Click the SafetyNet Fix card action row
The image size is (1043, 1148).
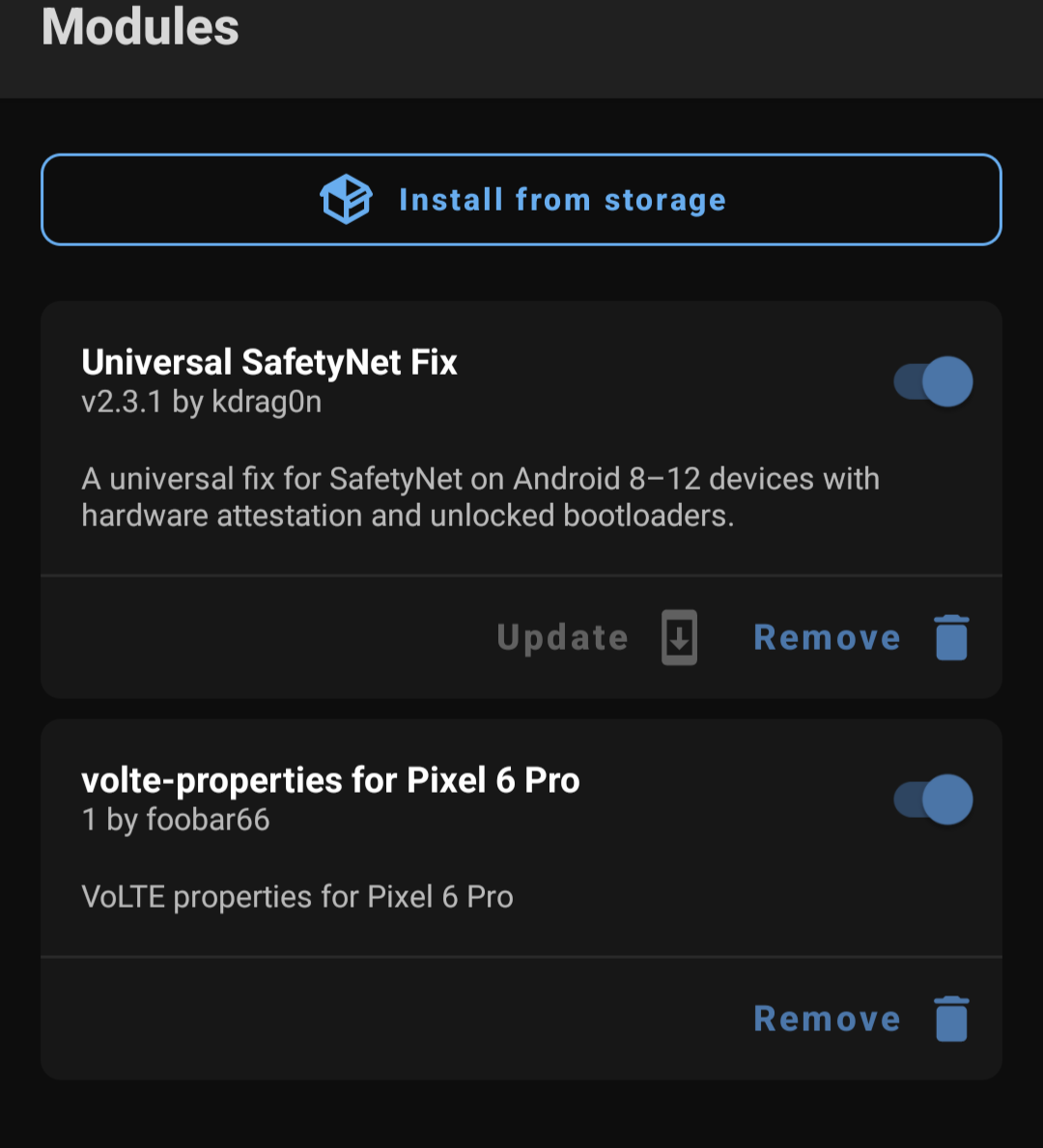[x=521, y=637]
